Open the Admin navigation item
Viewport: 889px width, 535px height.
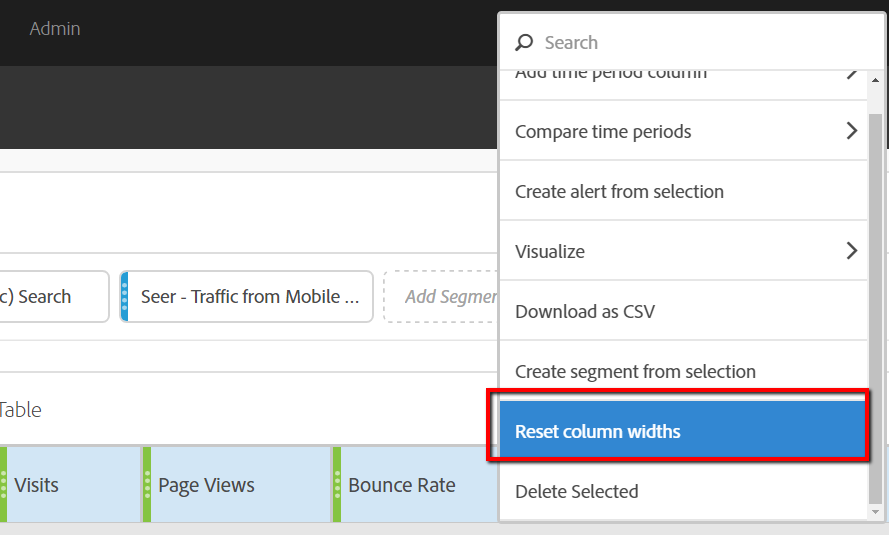tap(55, 29)
